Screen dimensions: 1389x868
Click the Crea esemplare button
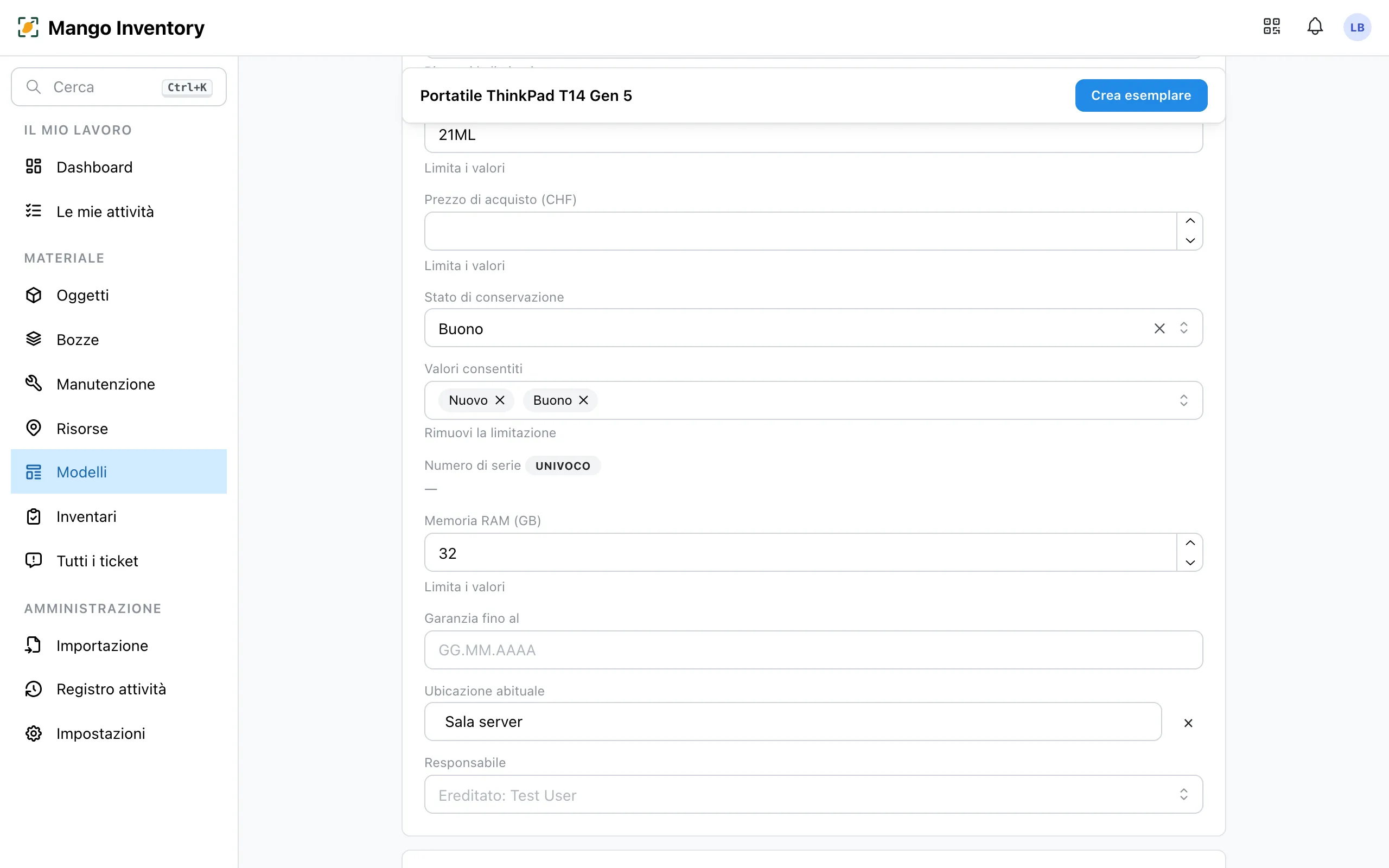(x=1140, y=95)
